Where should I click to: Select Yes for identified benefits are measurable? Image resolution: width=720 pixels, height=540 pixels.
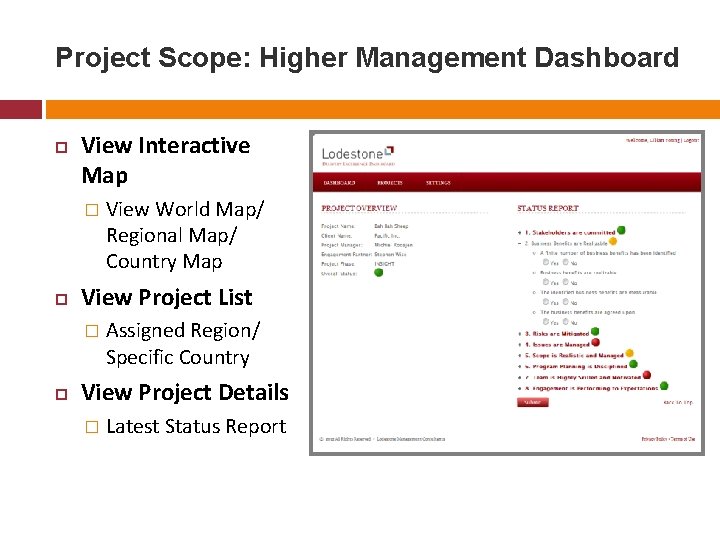[546, 302]
